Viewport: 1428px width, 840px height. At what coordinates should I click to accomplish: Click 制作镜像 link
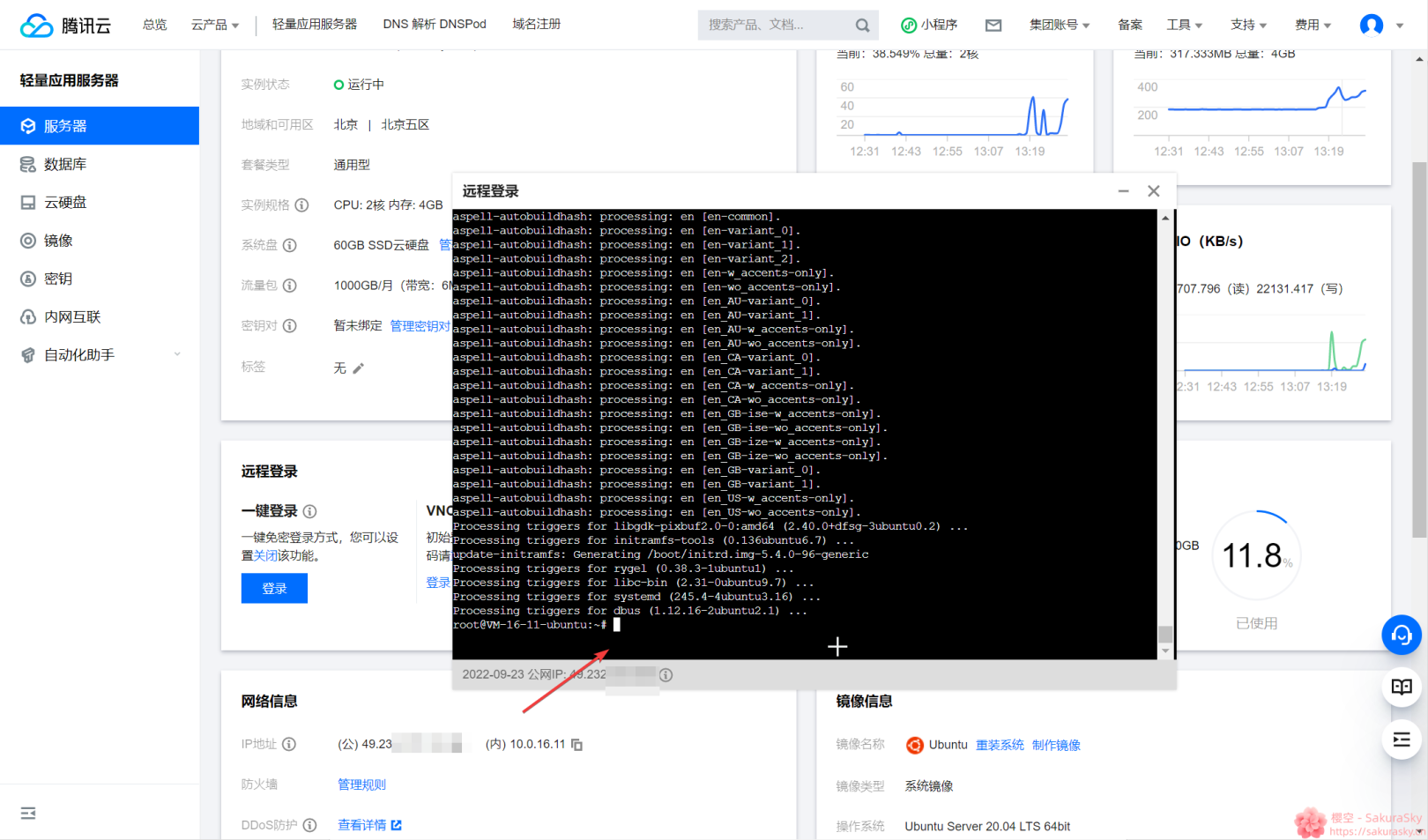click(1056, 745)
